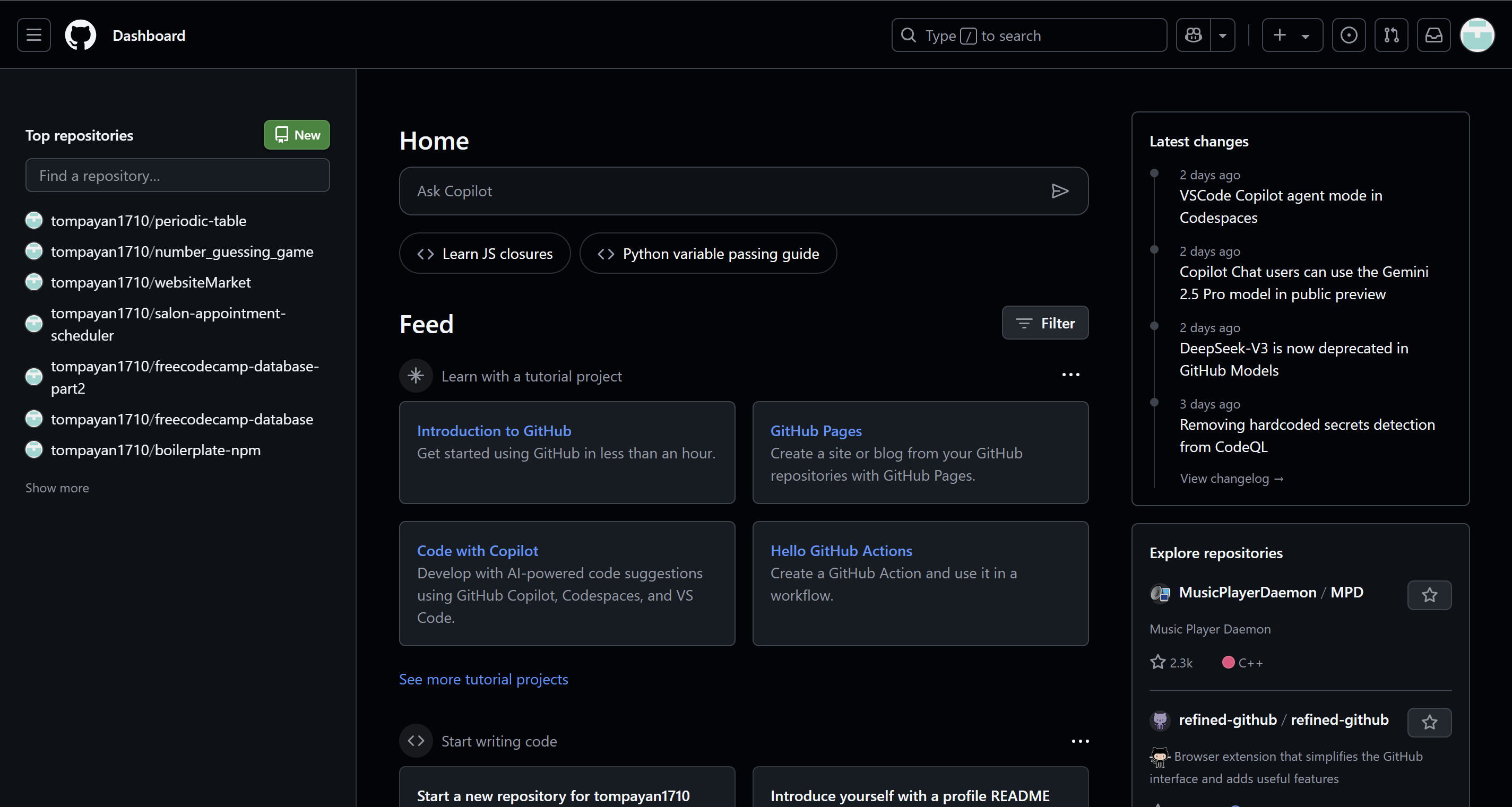Screen dimensions: 1512x807
Task: Click the 2.3k star count on MPD
Action: [x=1172, y=662]
